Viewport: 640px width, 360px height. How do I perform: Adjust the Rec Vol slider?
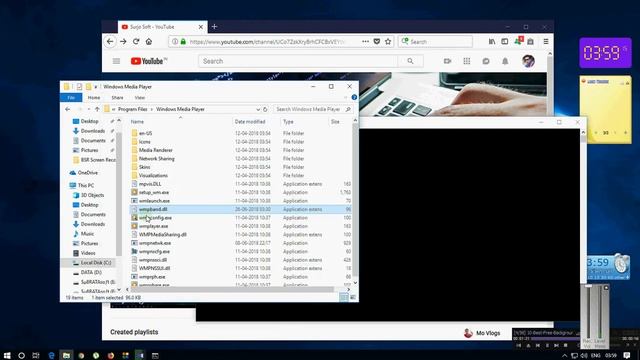(x=588, y=312)
